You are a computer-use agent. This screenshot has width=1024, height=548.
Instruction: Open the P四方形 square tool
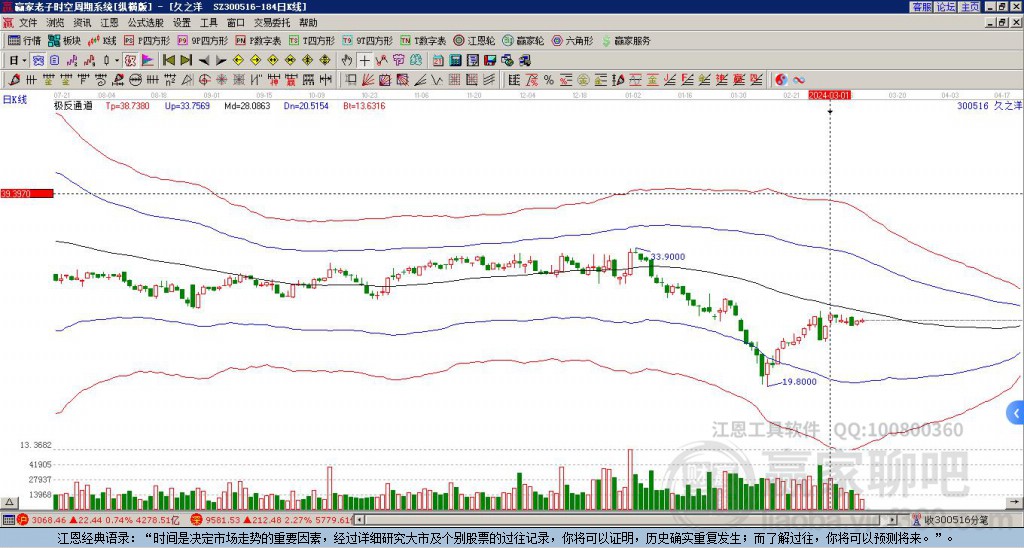tap(147, 40)
